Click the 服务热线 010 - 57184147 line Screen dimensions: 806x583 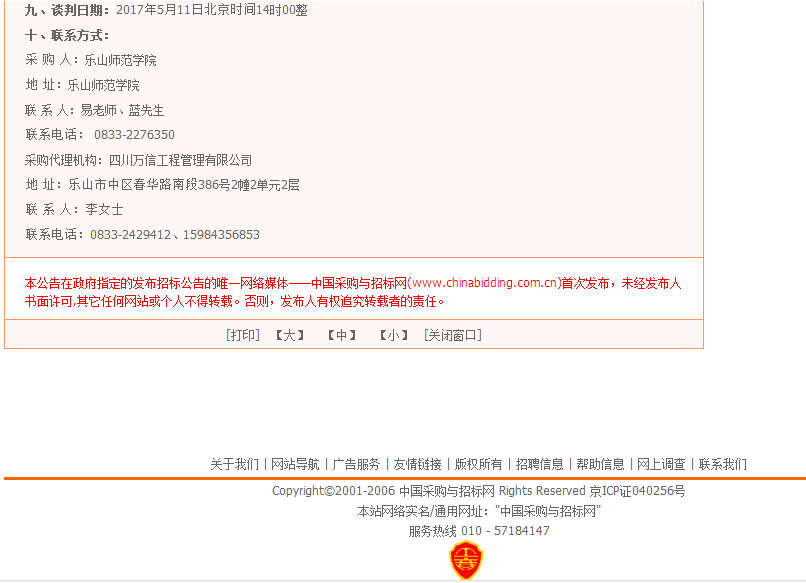479,531
